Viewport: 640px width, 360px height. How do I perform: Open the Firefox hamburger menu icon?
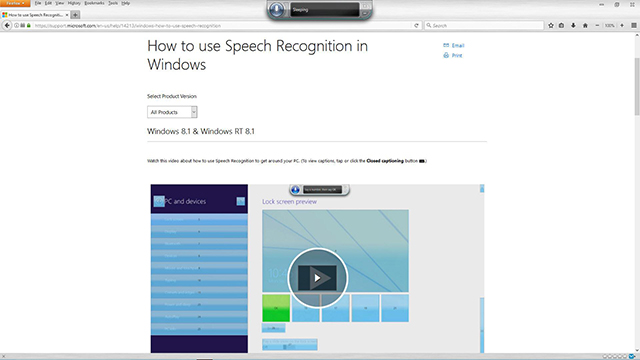633,25
